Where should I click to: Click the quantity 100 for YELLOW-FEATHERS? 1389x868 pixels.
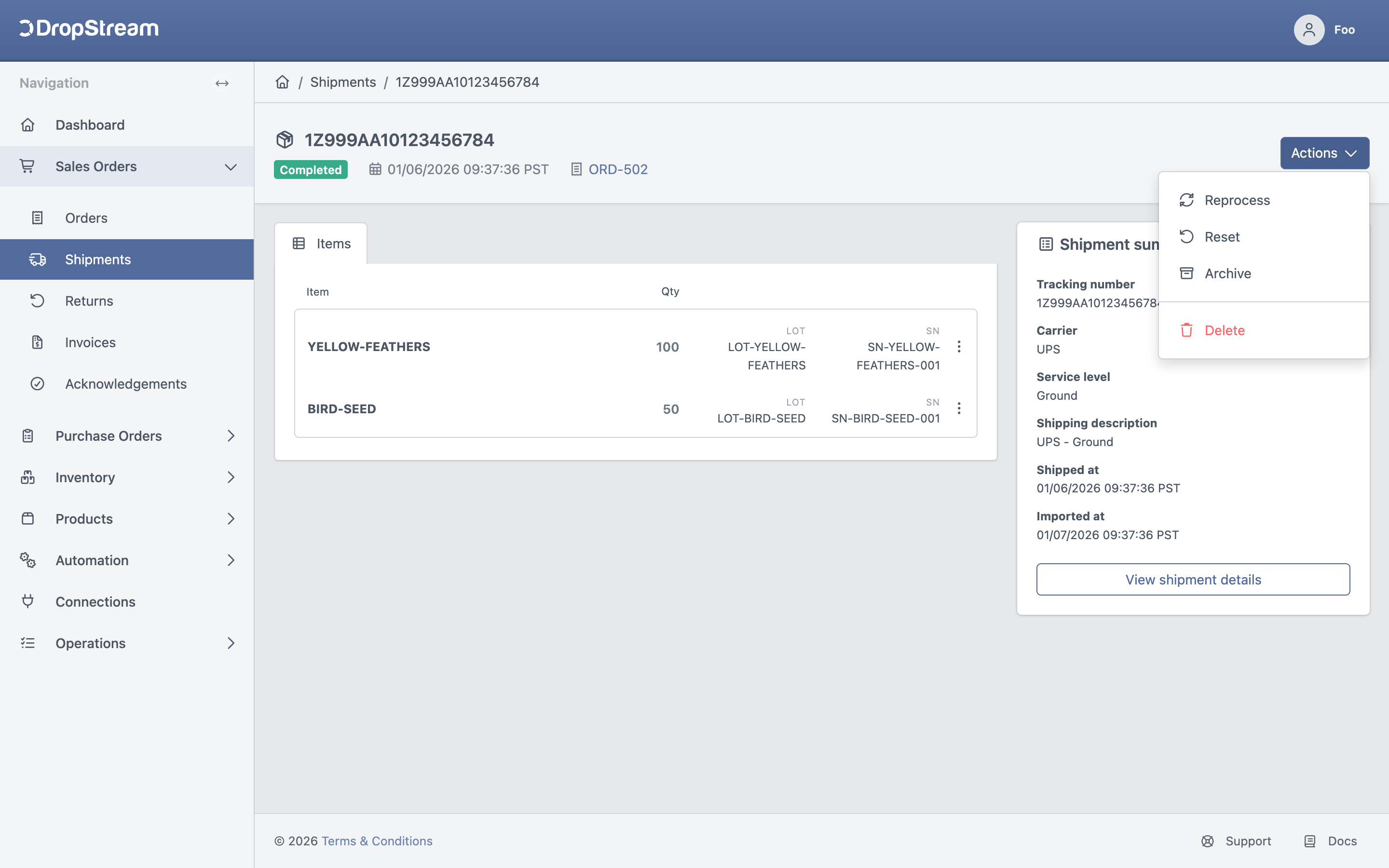tap(667, 347)
